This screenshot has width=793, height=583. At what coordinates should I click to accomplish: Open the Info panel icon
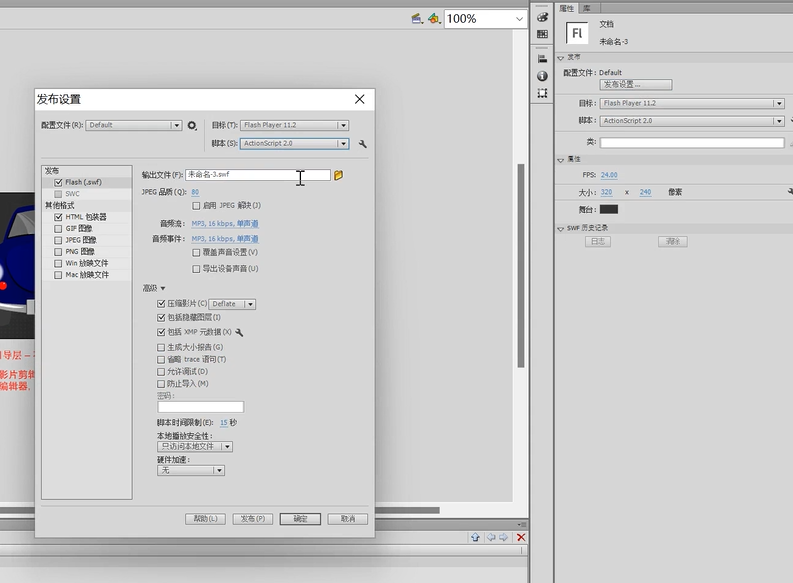(542, 76)
